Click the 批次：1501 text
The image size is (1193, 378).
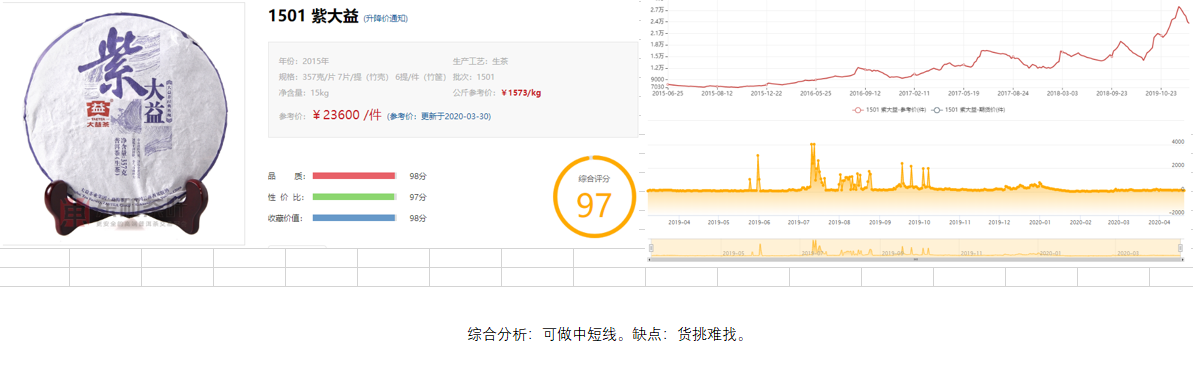click(473, 77)
